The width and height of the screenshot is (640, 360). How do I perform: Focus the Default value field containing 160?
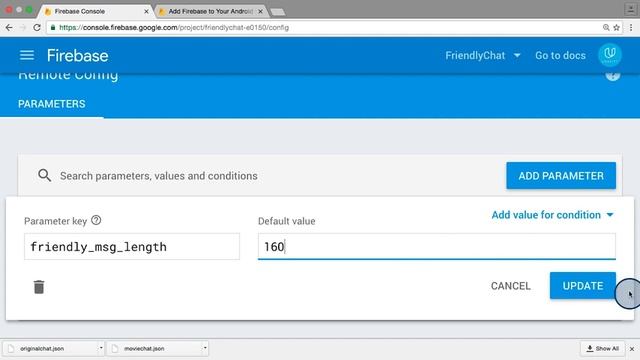coord(437,247)
